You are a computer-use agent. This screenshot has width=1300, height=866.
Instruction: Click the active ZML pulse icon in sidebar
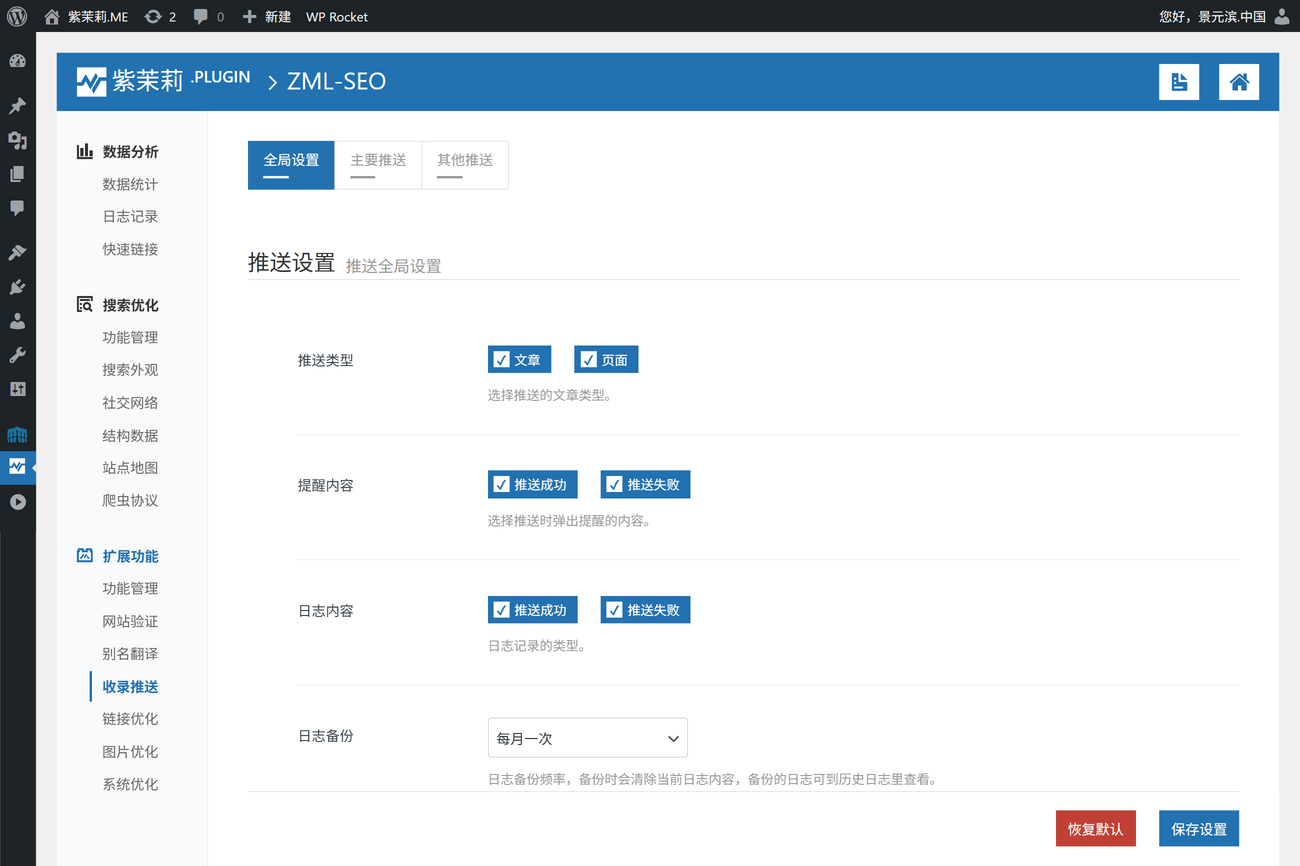17,467
